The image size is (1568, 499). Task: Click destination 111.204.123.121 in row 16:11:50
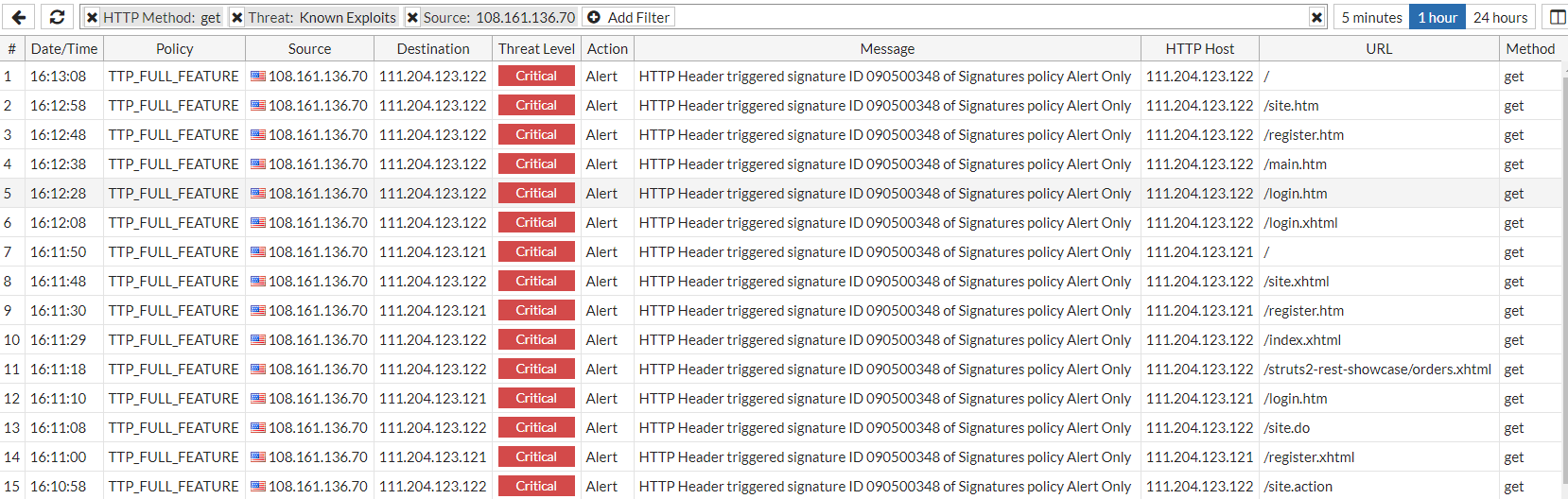tap(433, 252)
